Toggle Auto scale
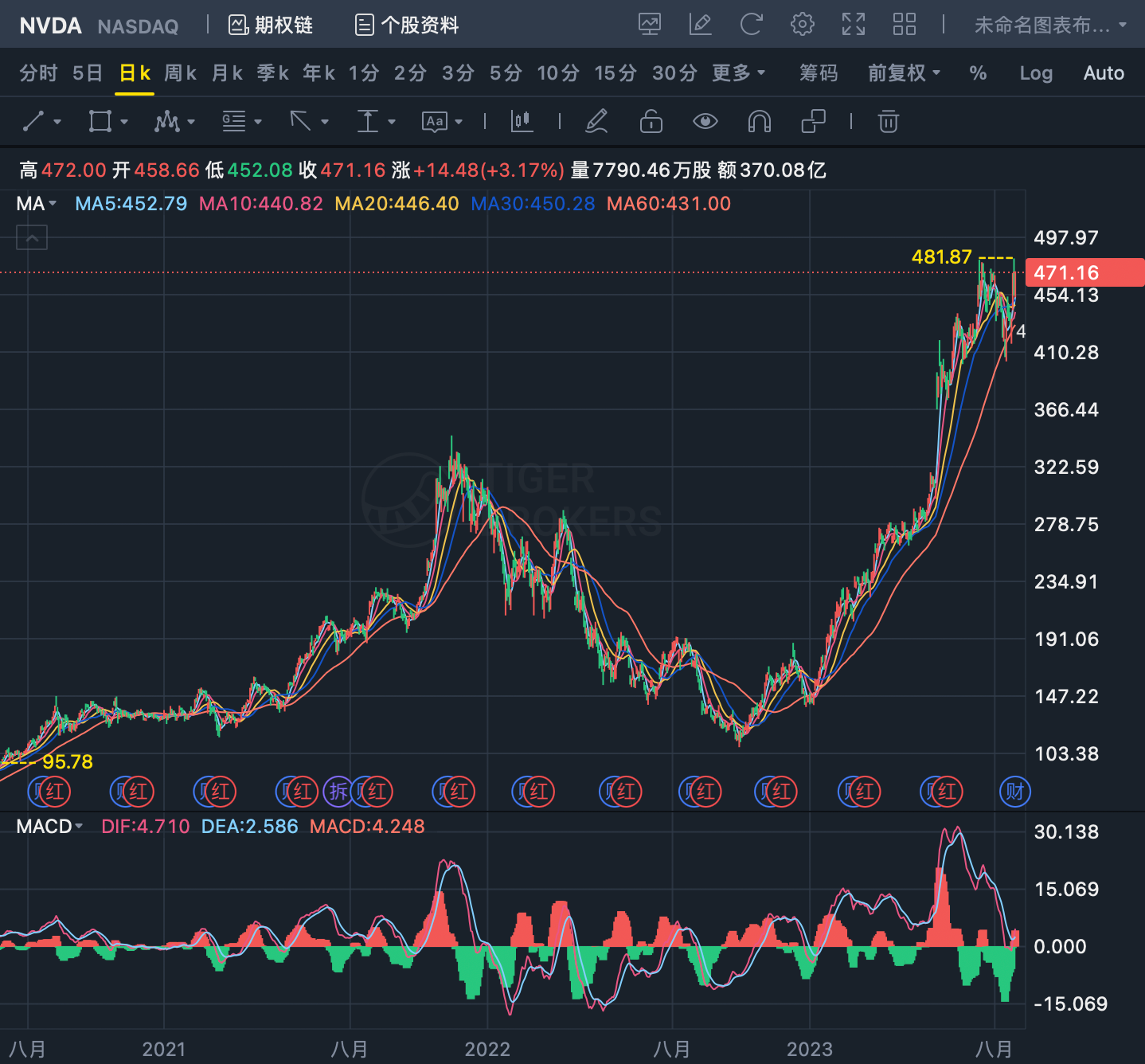 coord(1104,73)
